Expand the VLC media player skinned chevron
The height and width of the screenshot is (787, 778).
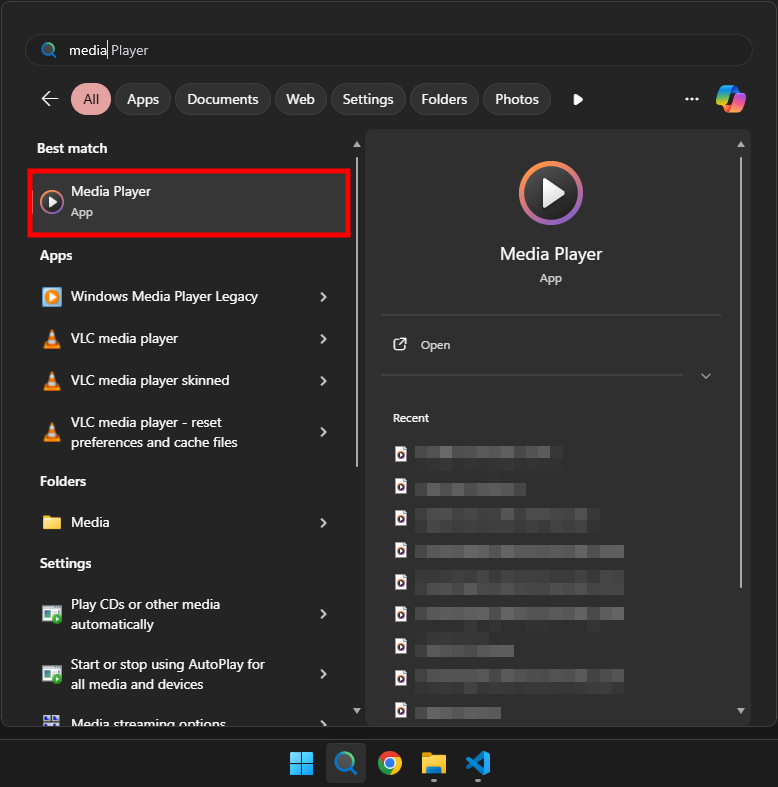[x=324, y=381]
